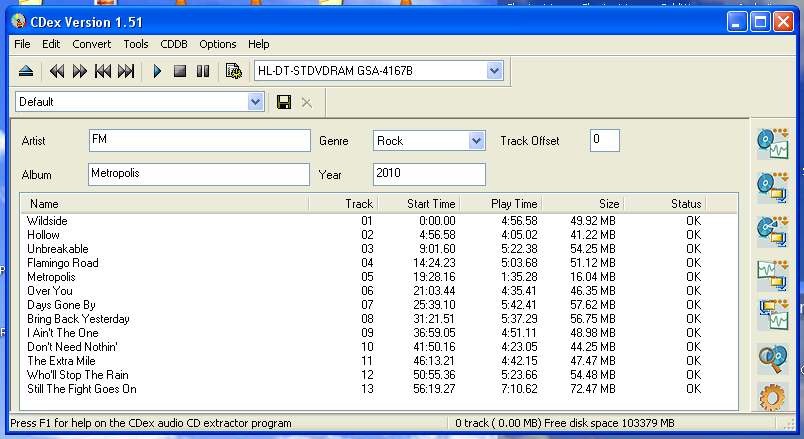Jump to next track button
The width and height of the screenshot is (804, 439).
[126, 71]
